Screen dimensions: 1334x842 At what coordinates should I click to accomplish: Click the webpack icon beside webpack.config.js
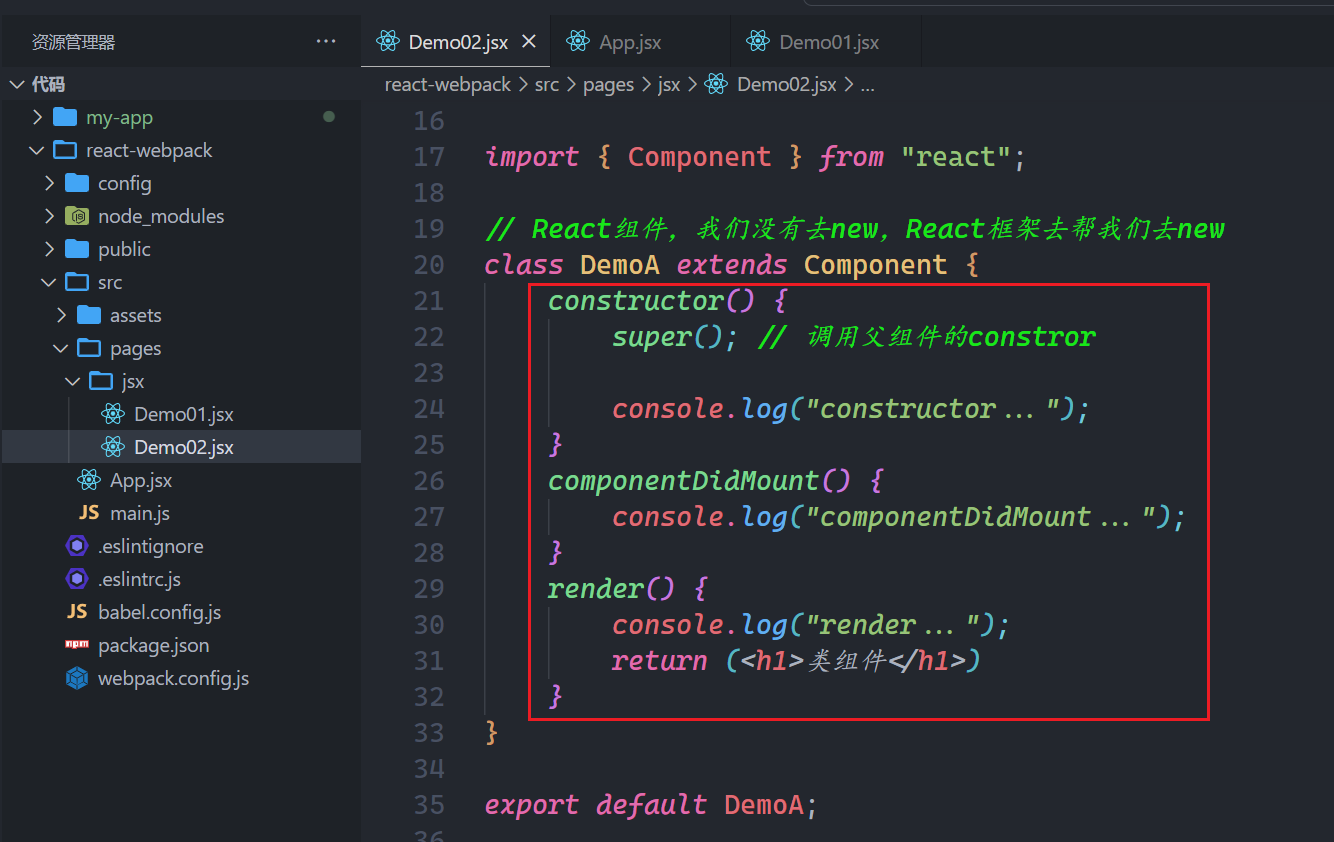[x=77, y=678]
